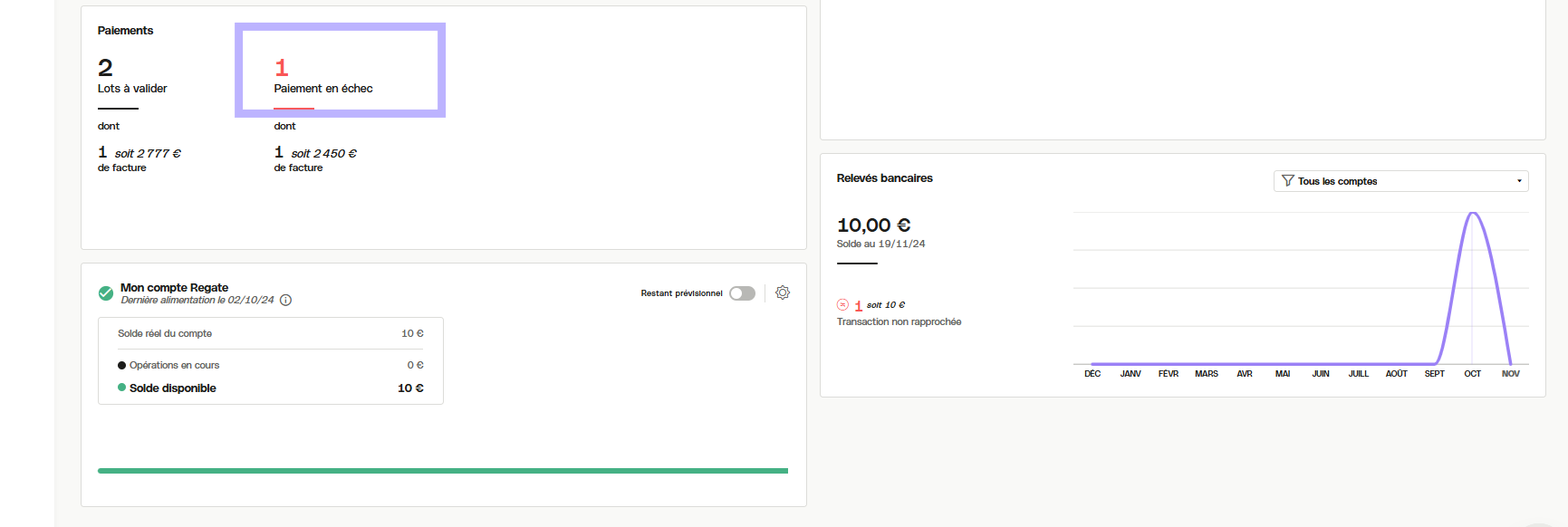Click the 2 777 € invoice amount link
1568x527 pixels.
click(148, 154)
